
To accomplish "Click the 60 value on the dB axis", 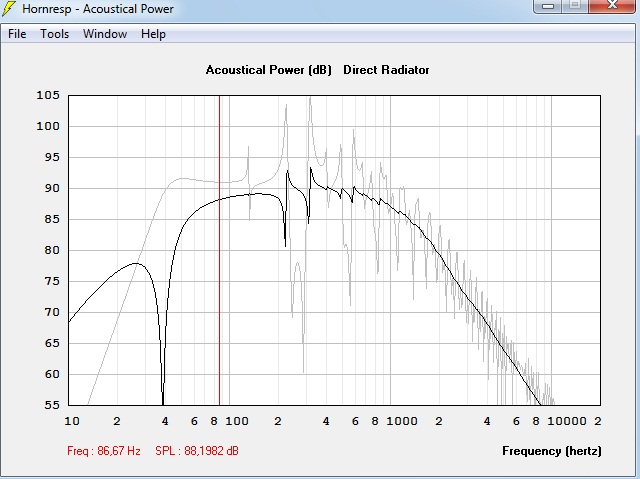I will click(x=52, y=374).
